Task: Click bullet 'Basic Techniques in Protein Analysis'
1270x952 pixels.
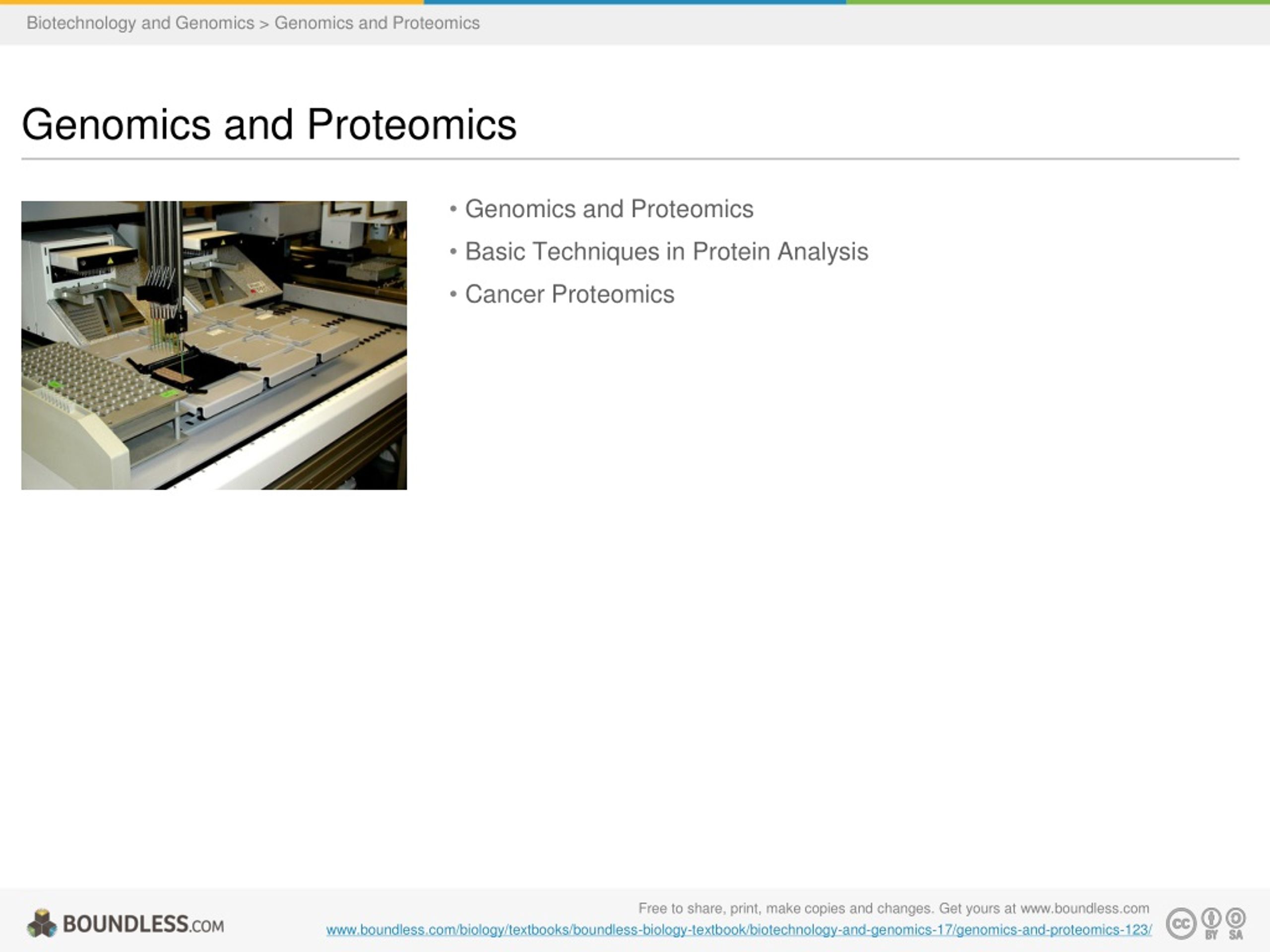Action: pyautogui.click(x=667, y=251)
